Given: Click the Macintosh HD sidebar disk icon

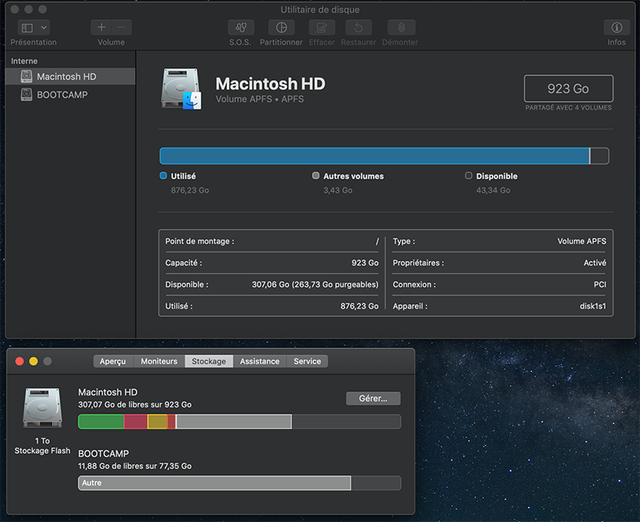Looking at the screenshot, I should click(x=27, y=76).
